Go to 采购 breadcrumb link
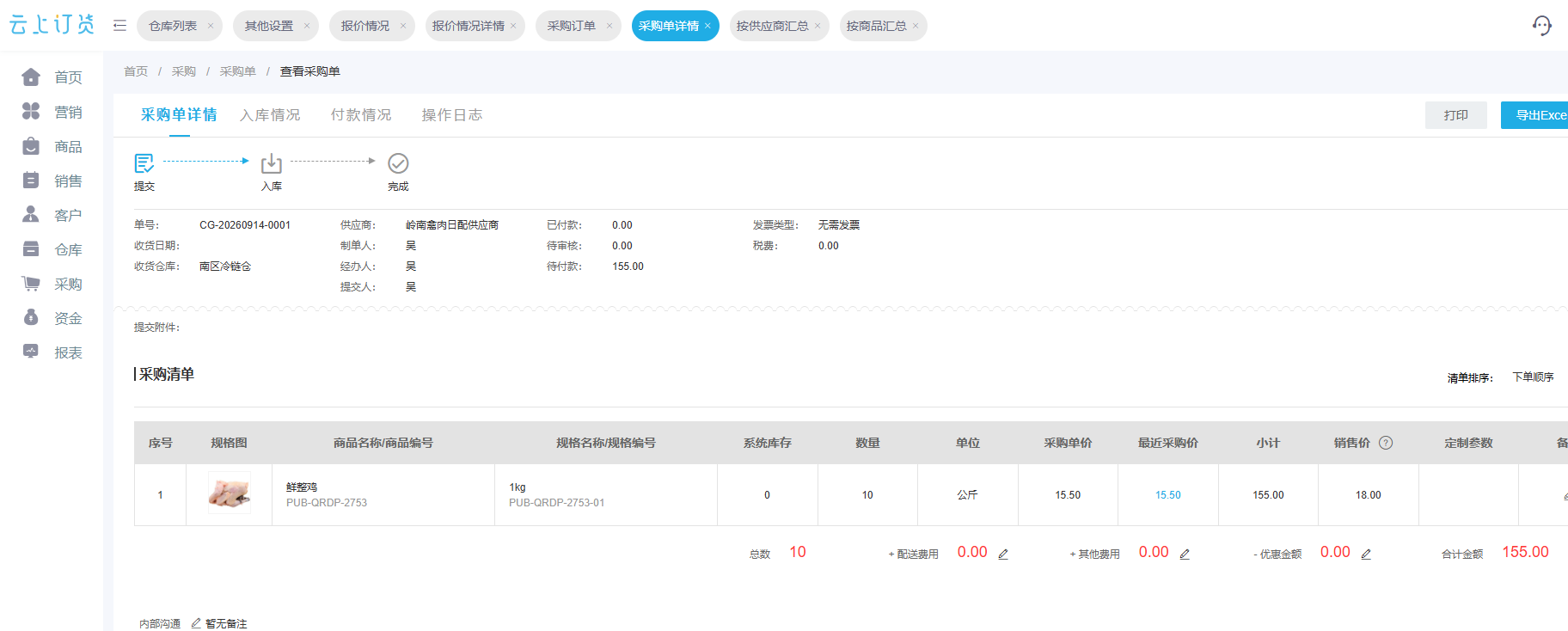Screen dimensions: 1568x631 pyautogui.click(x=184, y=71)
